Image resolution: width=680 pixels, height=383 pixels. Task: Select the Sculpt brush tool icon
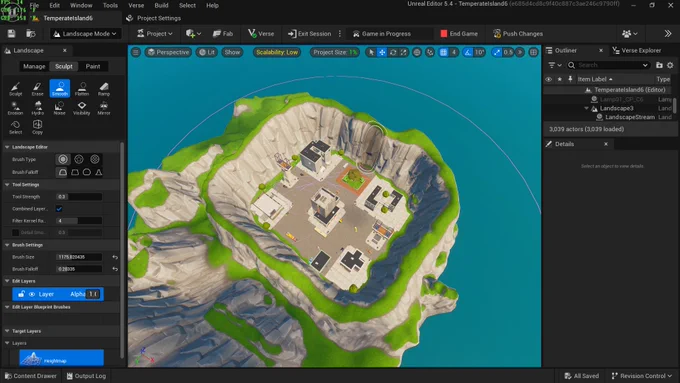click(x=15, y=88)
